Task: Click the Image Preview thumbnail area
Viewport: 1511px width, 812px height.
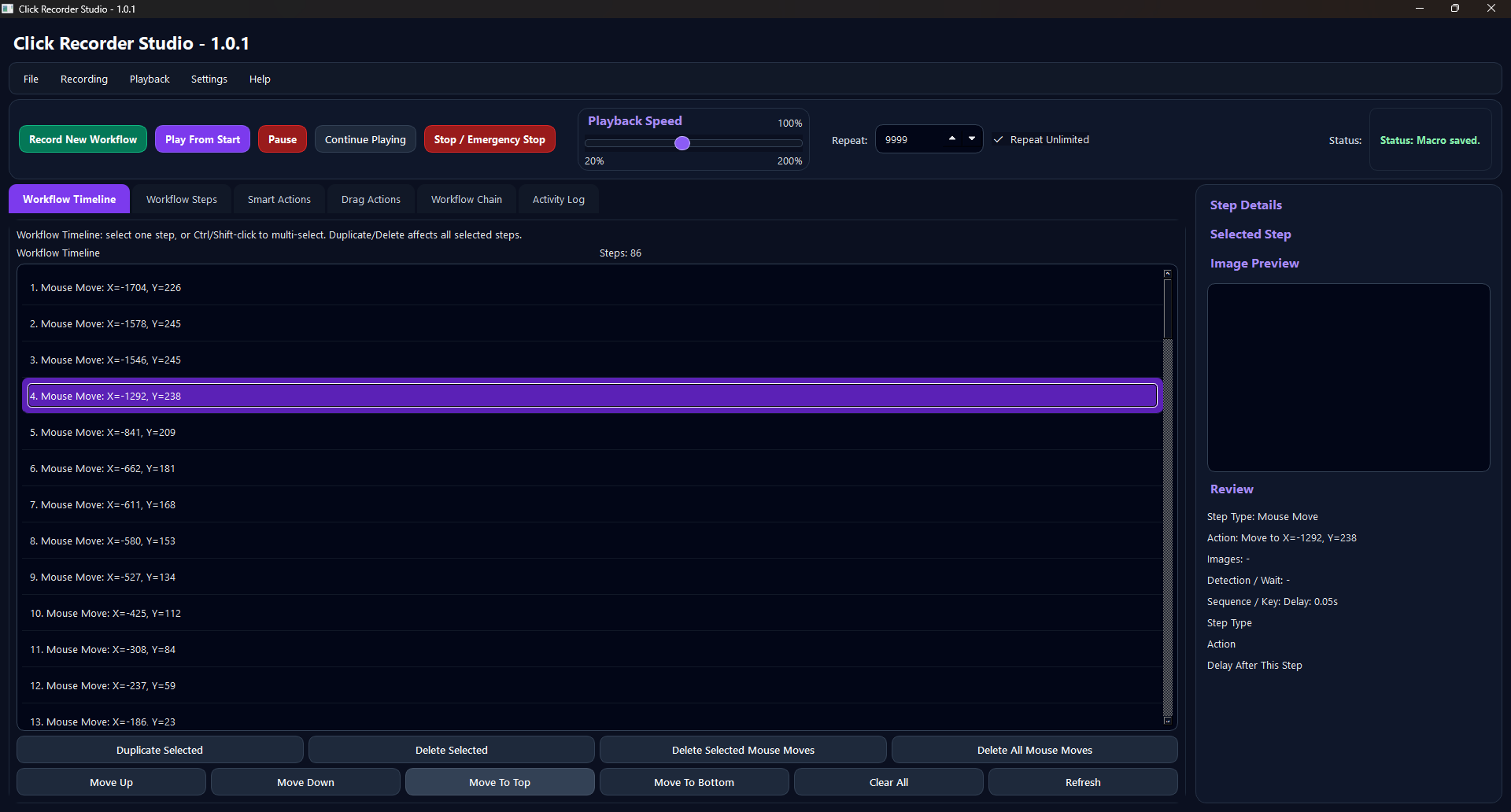Action: [x=1348, y=378]
